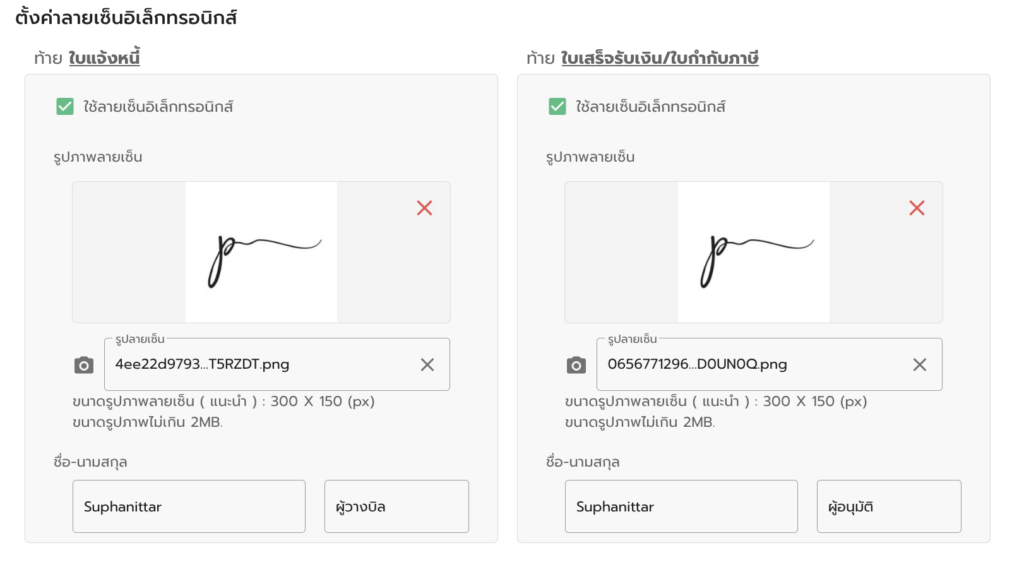Clear the 0656771296...D0UN0Q.png file name
This screenshot has width=1024, height=567.
[920, 364]
